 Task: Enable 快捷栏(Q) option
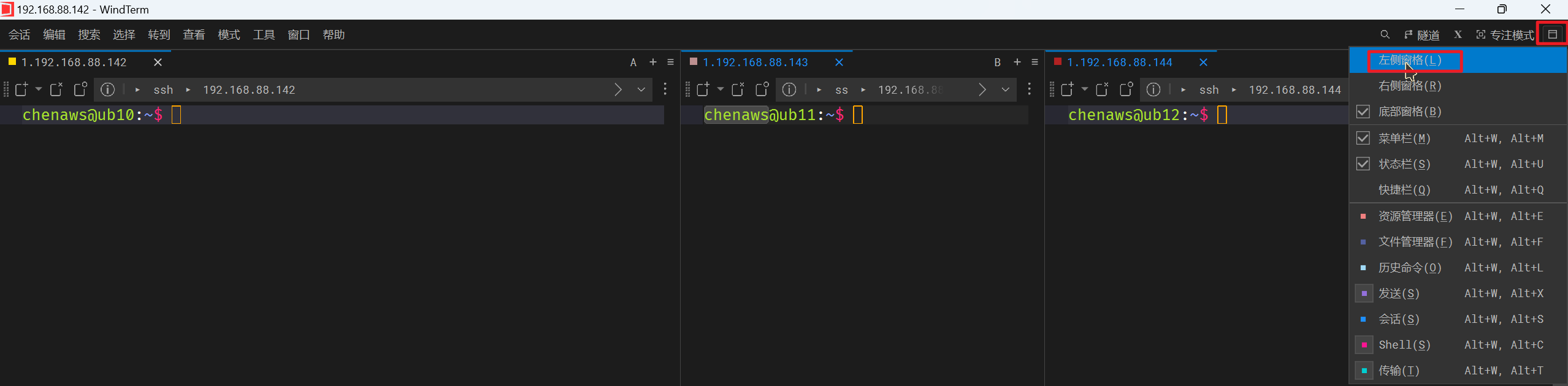(1458, 190)
